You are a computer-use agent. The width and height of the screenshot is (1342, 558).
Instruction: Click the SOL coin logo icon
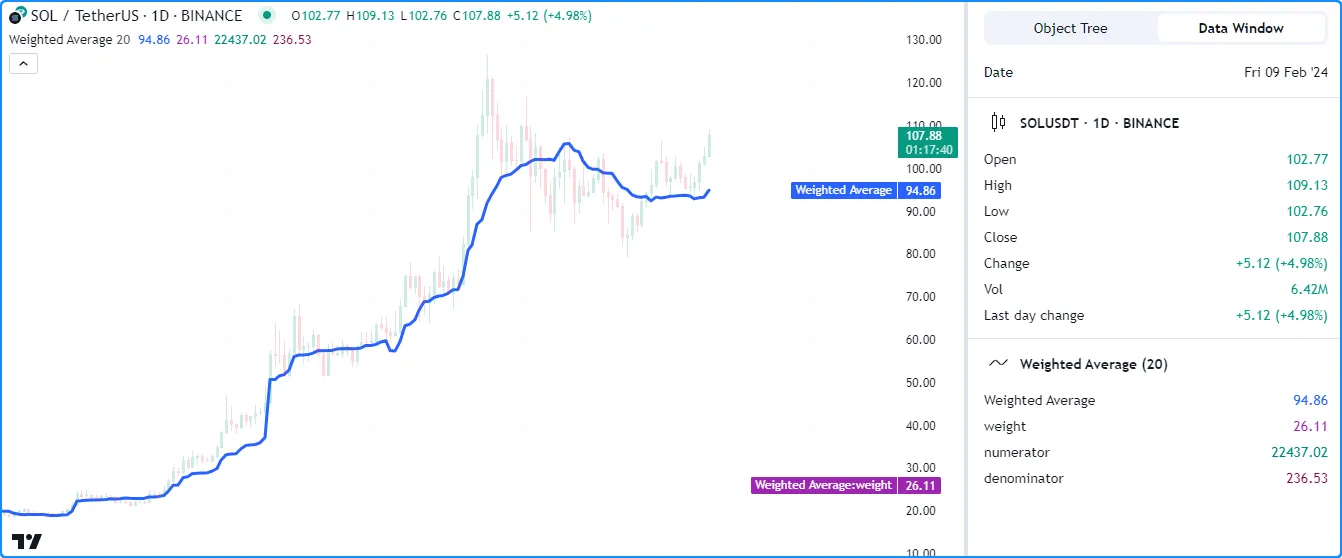pyautogui.click(x=18, y=16)
